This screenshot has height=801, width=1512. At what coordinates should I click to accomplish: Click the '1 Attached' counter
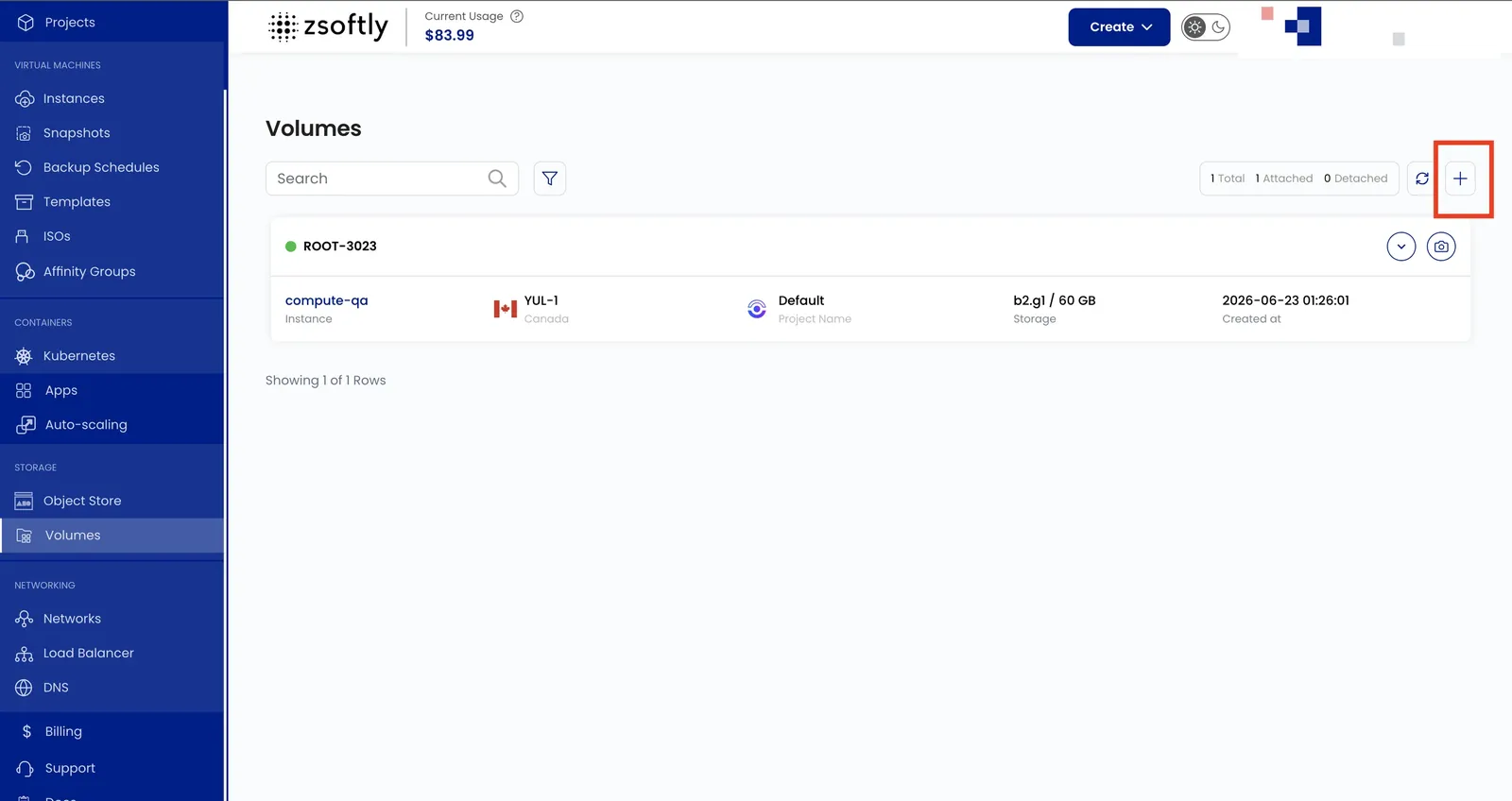pyautogui.click(x=1284, y=179)
